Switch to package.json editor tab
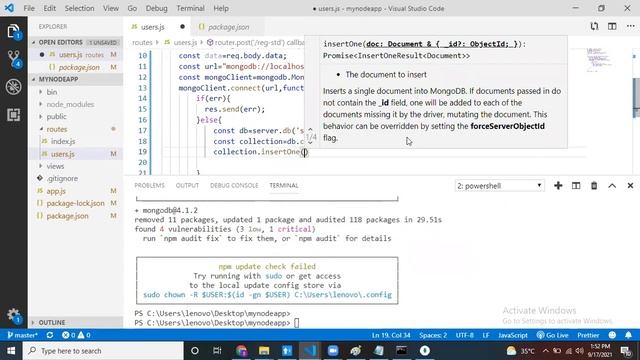Image resolution: width=640 pixels, height=360 pixels. pos(228,27)
